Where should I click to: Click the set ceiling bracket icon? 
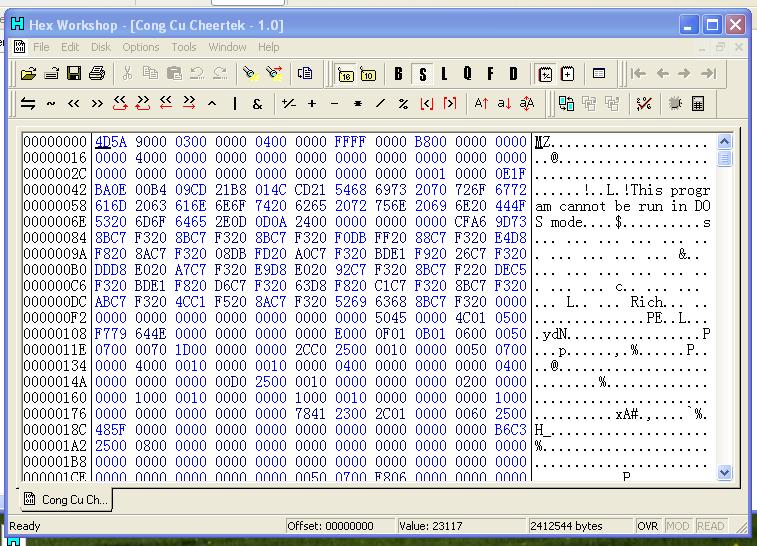click(x=450, y=103)
